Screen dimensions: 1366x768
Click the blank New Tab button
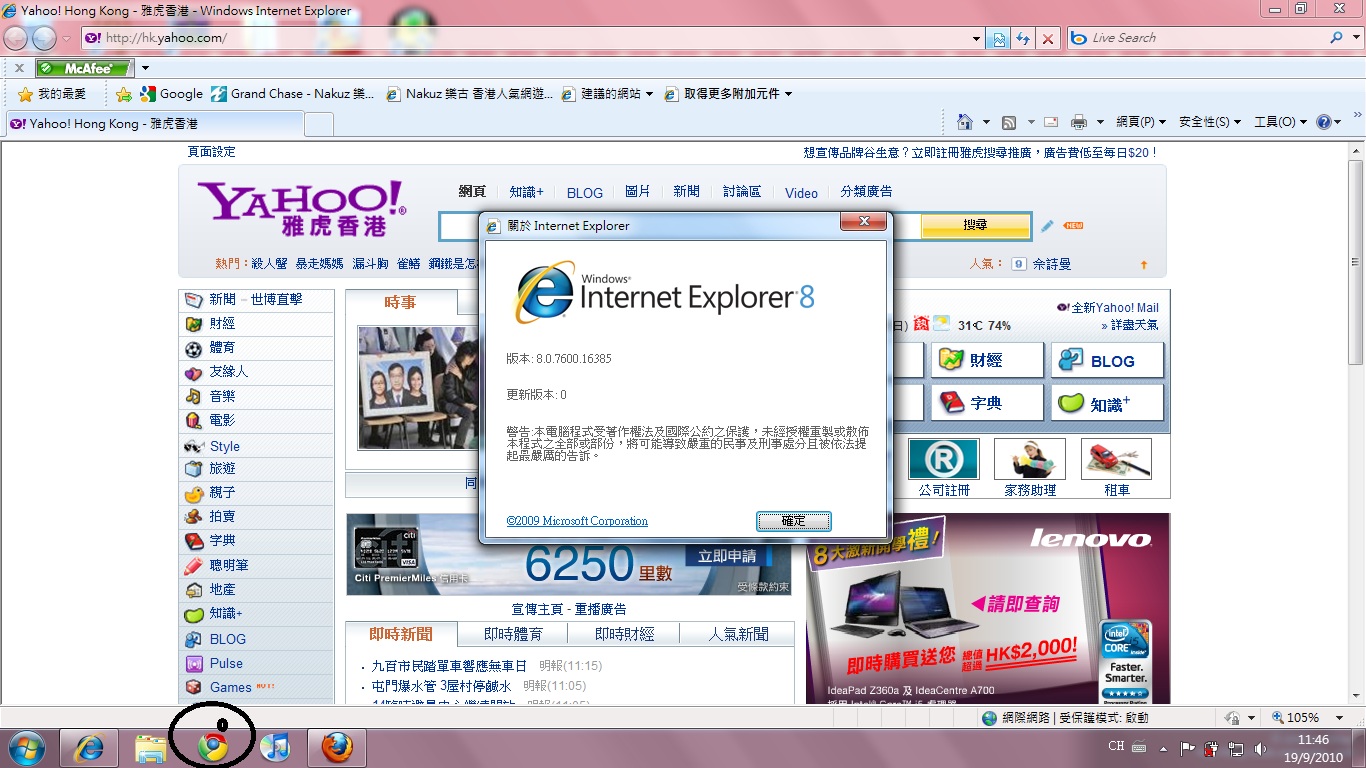point(319,124)
